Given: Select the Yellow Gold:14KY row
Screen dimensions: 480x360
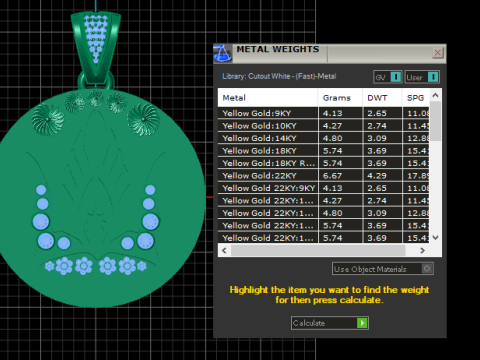Looking at the screenshot, I should point(324,138).
